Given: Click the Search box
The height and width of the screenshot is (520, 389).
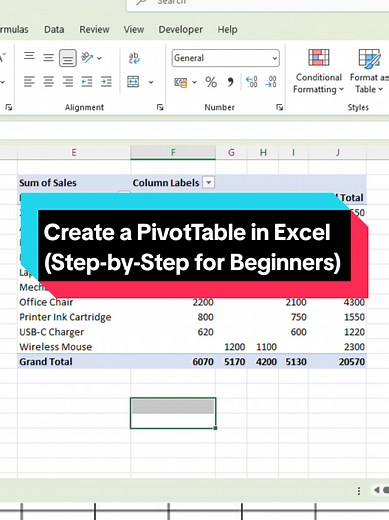Looking at the screenshot, I should click(258, 5).
